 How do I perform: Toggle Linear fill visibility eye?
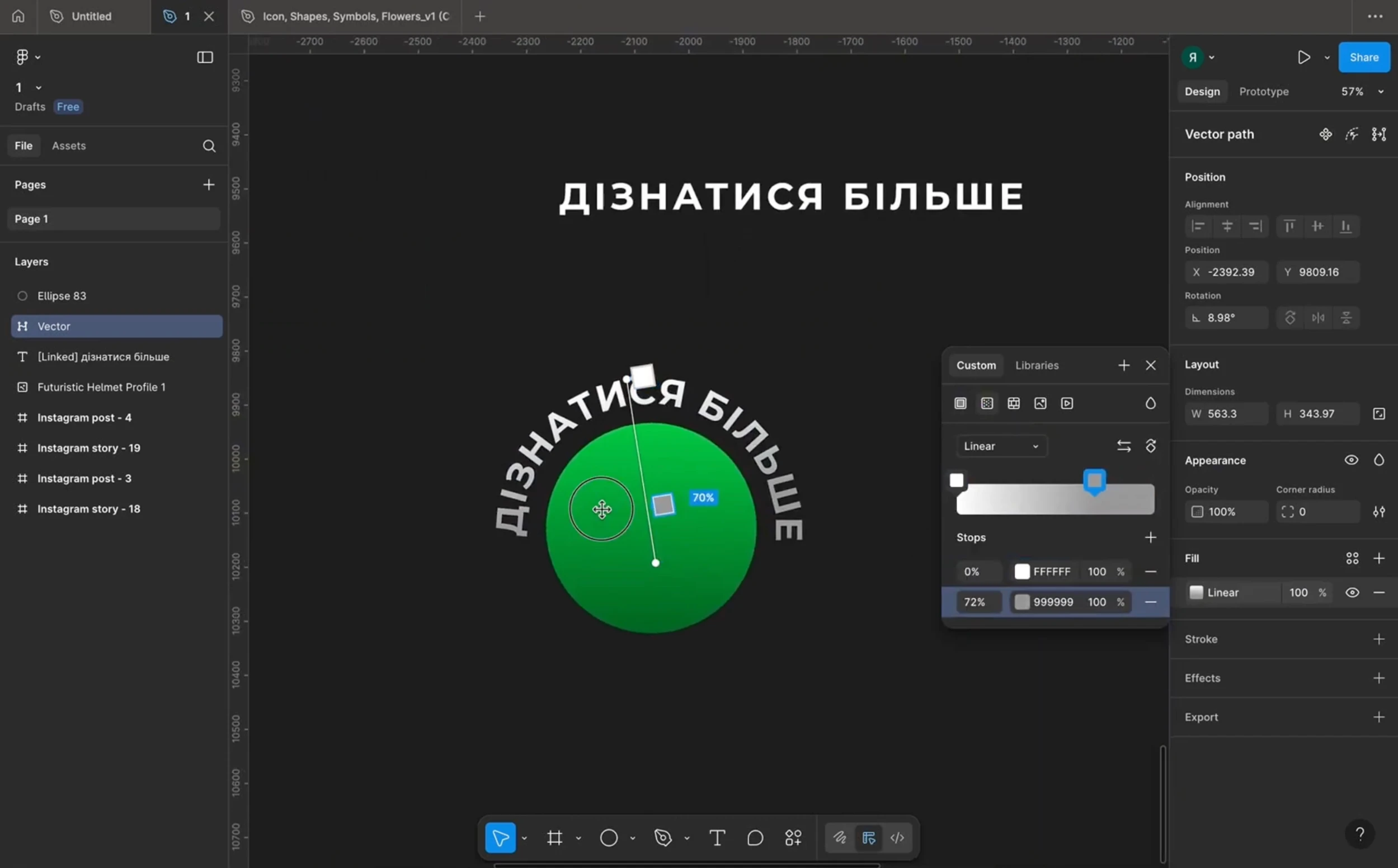tap(1352, 592)
